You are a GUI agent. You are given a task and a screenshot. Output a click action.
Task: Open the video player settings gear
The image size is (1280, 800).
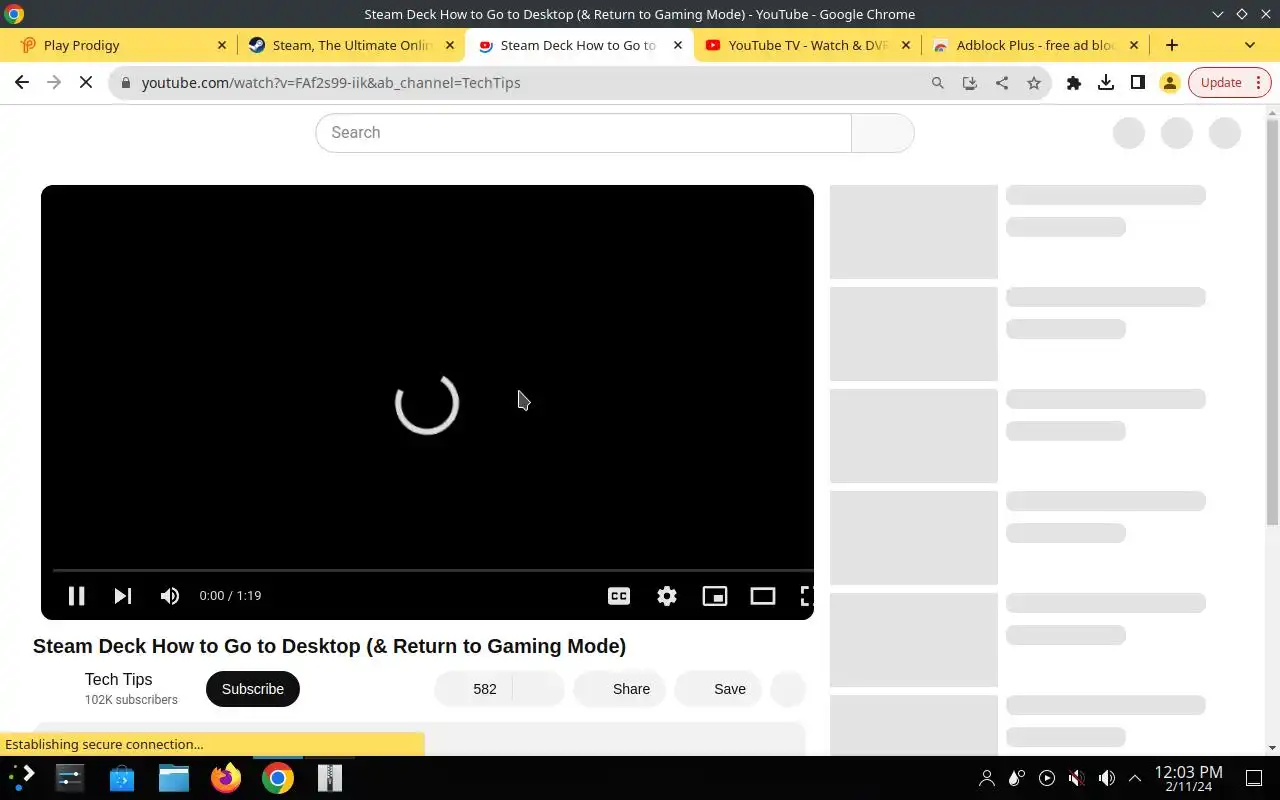(667, 596)
